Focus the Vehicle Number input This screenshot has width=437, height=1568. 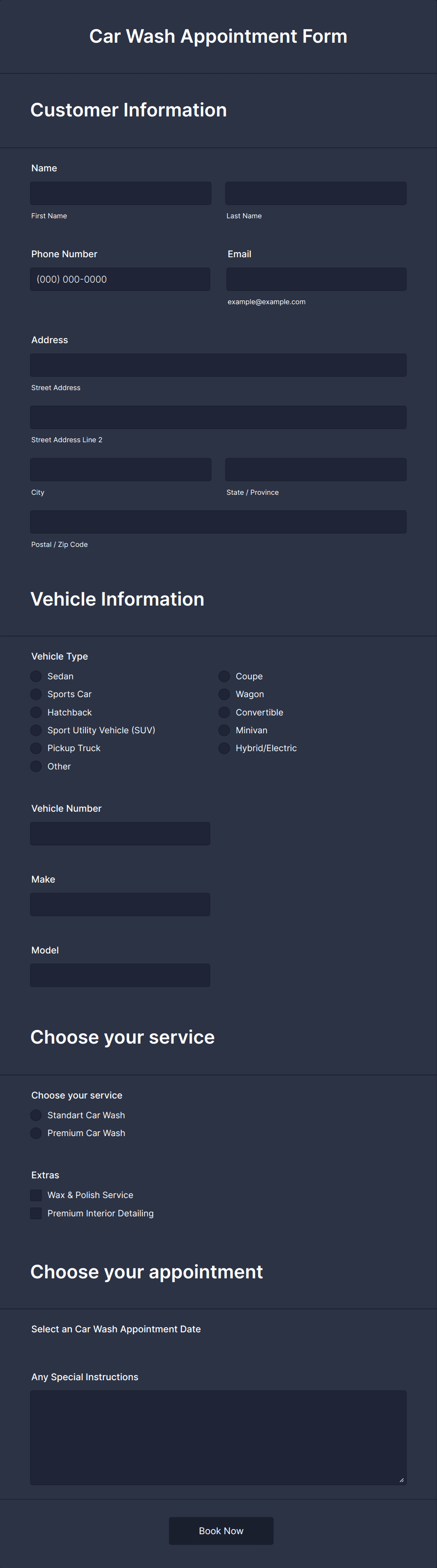click(x=120, y=834)
